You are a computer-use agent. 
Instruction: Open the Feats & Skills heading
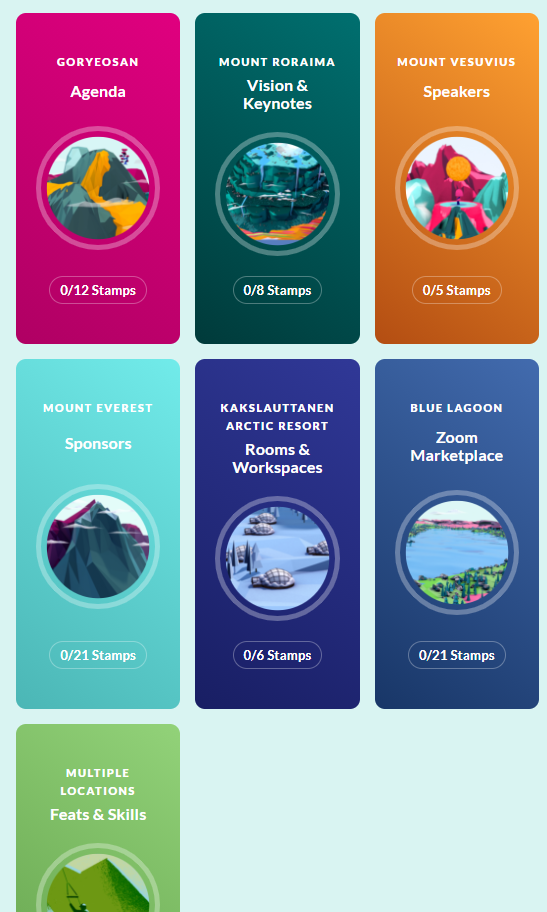98,815
